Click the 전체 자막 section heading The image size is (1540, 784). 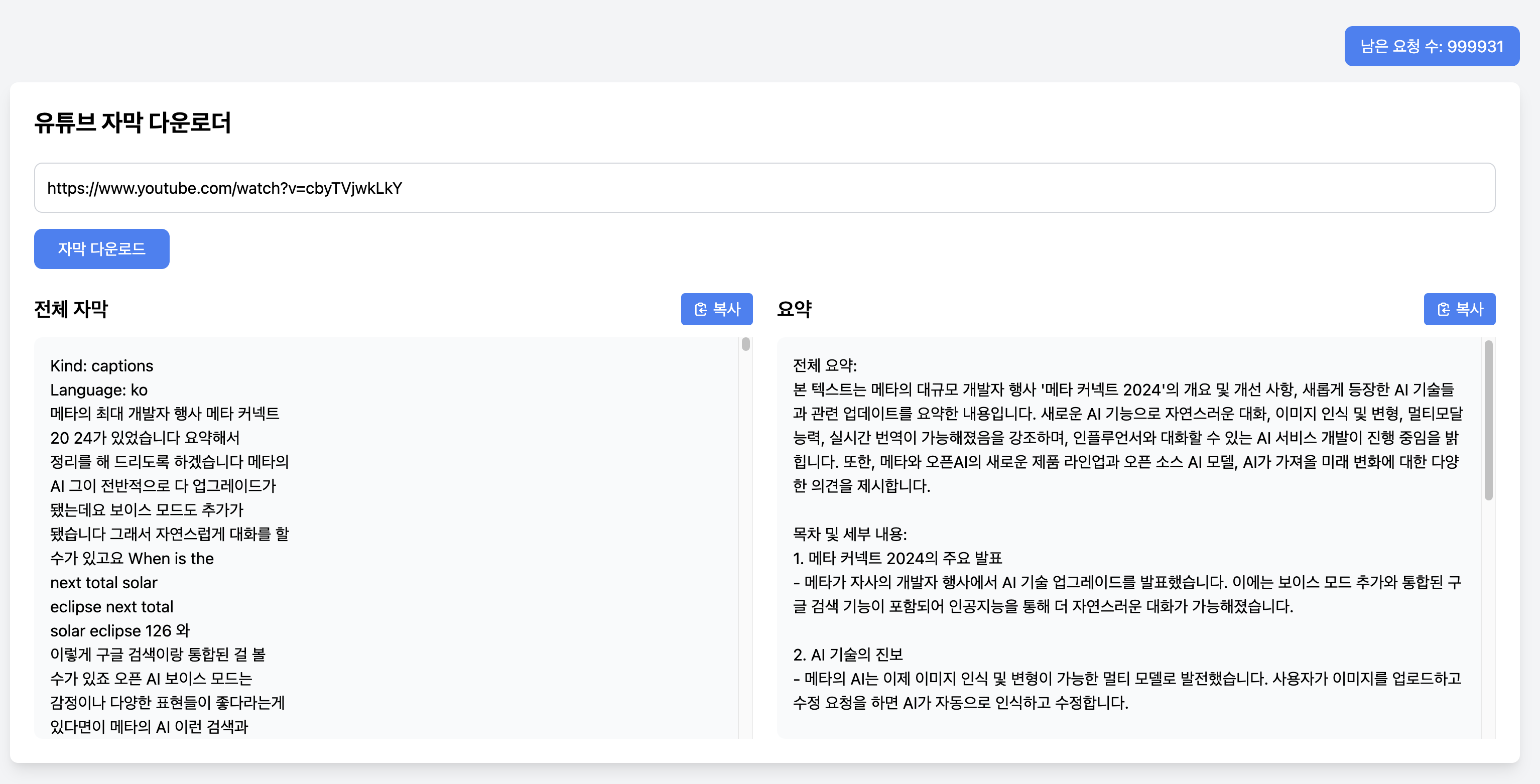coord(71,309)
